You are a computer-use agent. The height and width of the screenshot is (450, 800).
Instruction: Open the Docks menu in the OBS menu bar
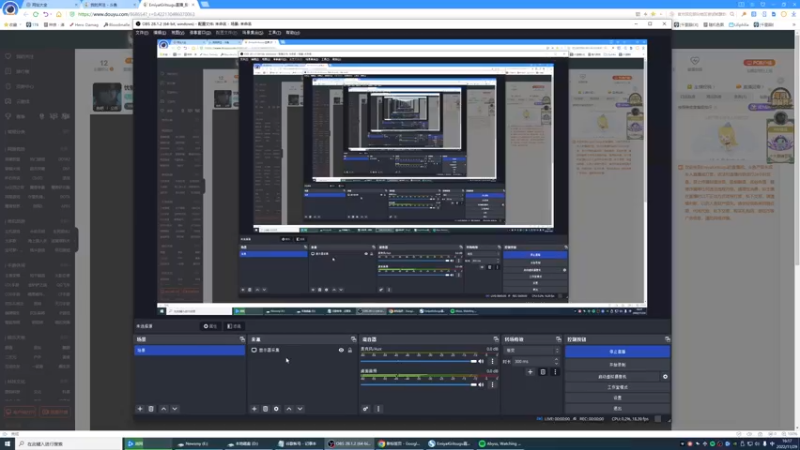[200, 33]
